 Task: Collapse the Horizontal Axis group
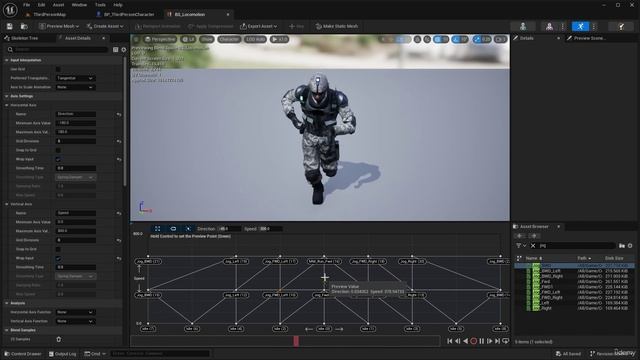(7, 105)
